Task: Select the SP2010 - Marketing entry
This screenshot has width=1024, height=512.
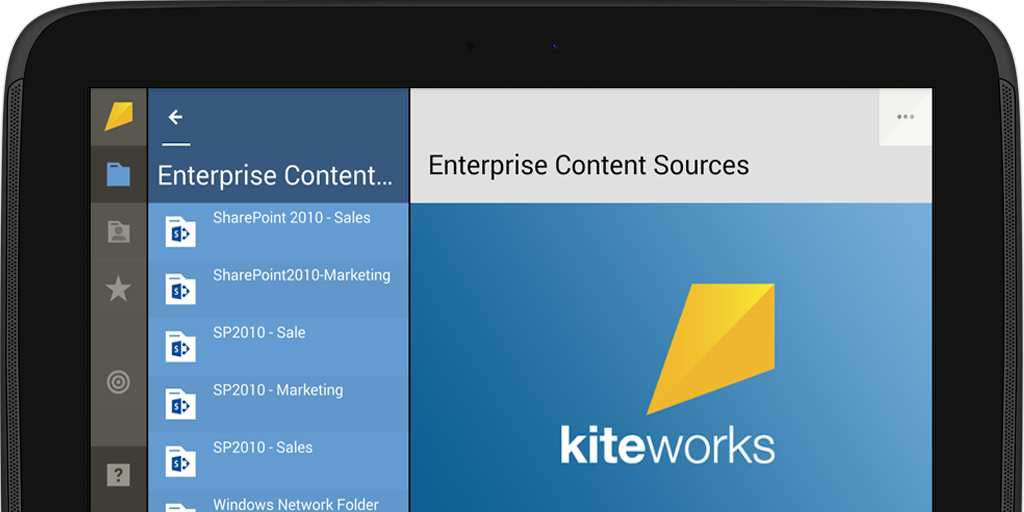Action: coord(277,390)
